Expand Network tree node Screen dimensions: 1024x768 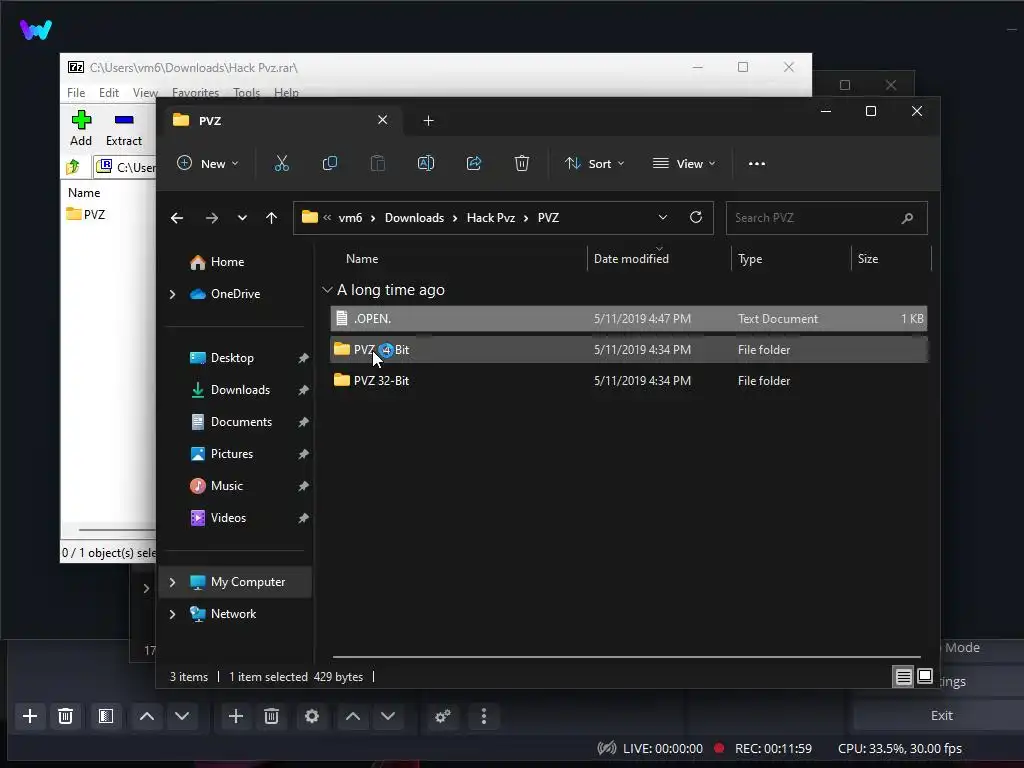[172, 614]
